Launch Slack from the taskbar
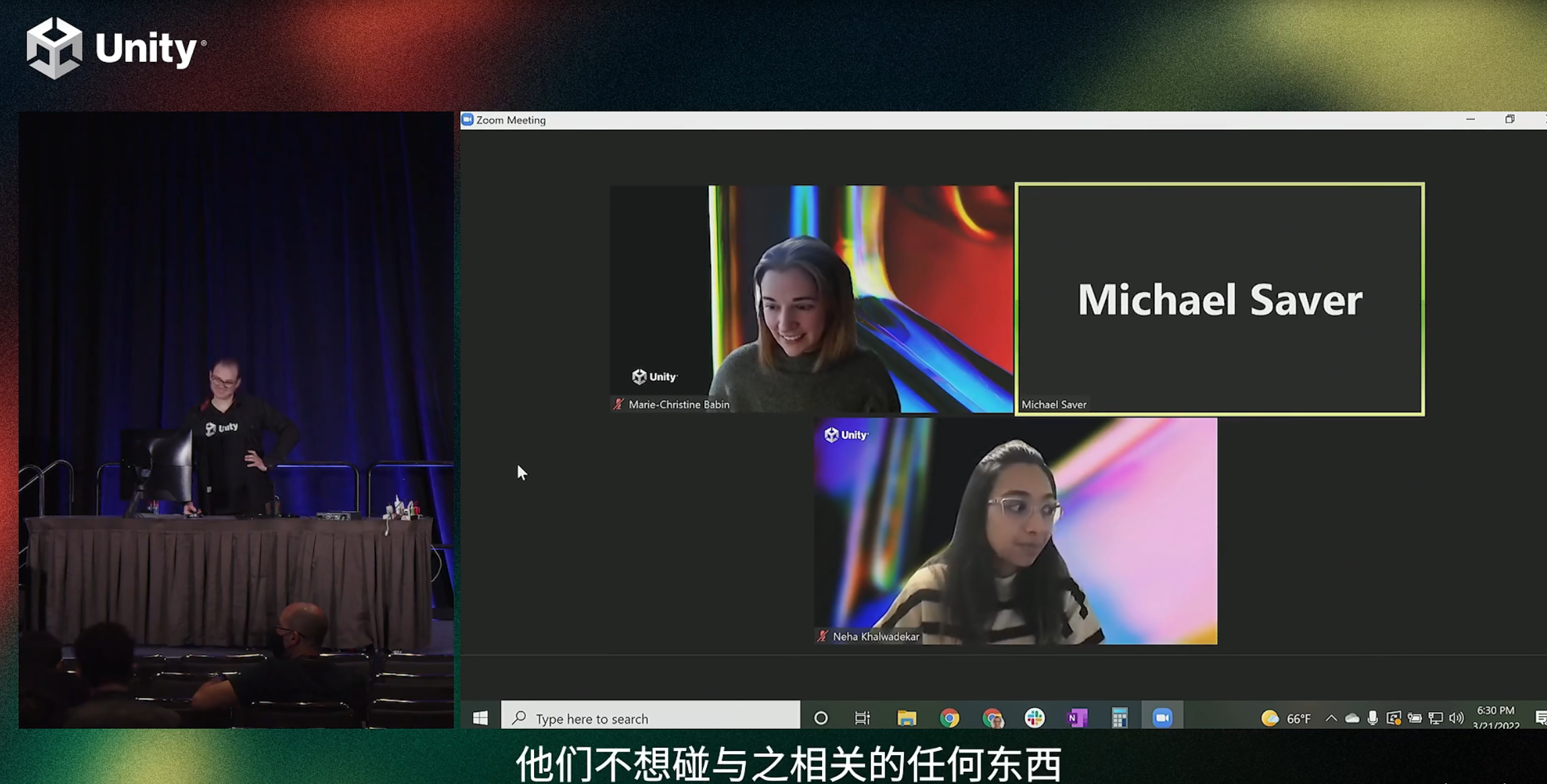The width and height of the screenshot is (1547, 784). [1034, 718]
